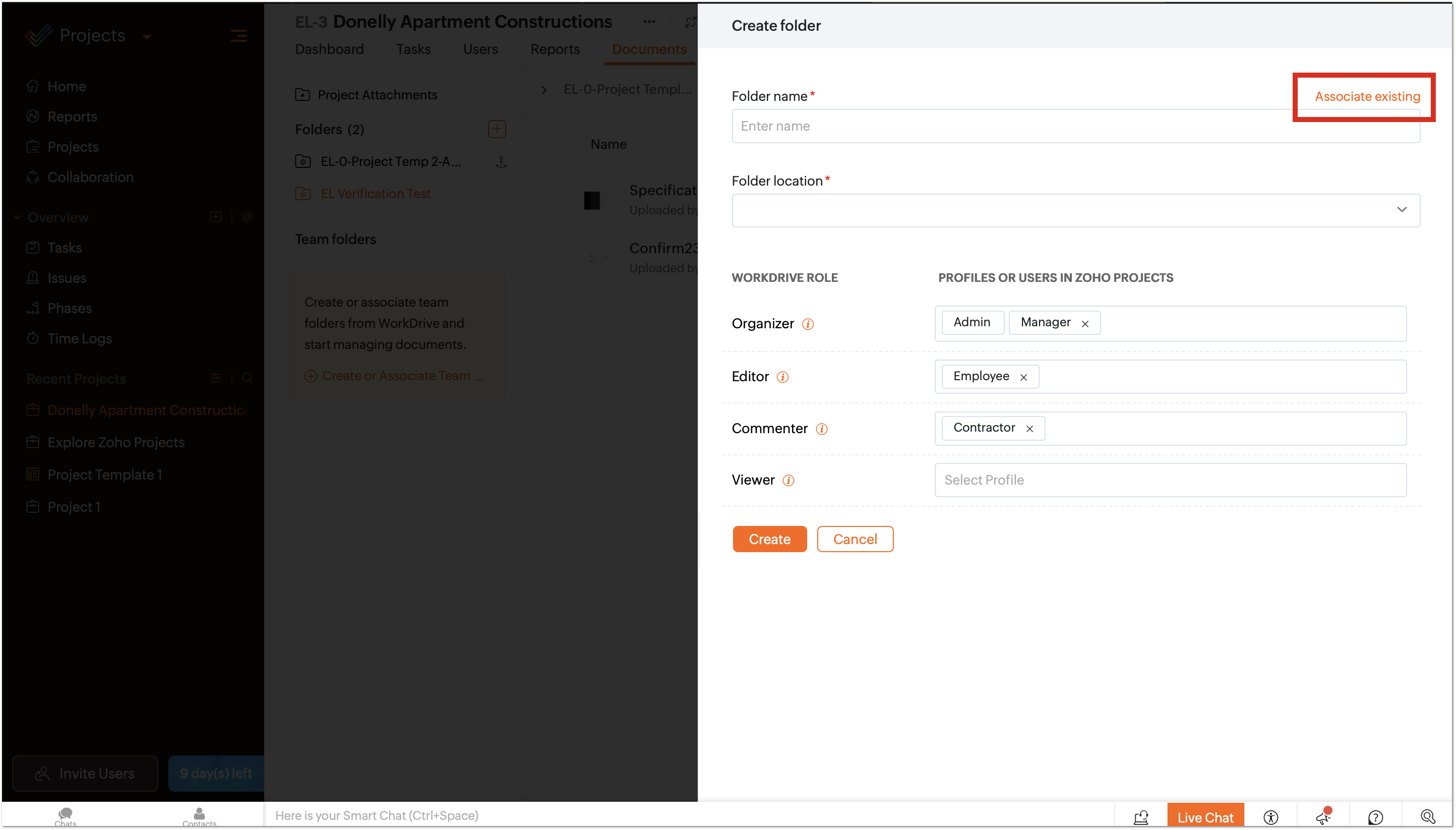This screenshot has height=830, width=1456.
Task: Click the search icon in bottom bar
Action: pyautogui.click(x=1427, y=817)
